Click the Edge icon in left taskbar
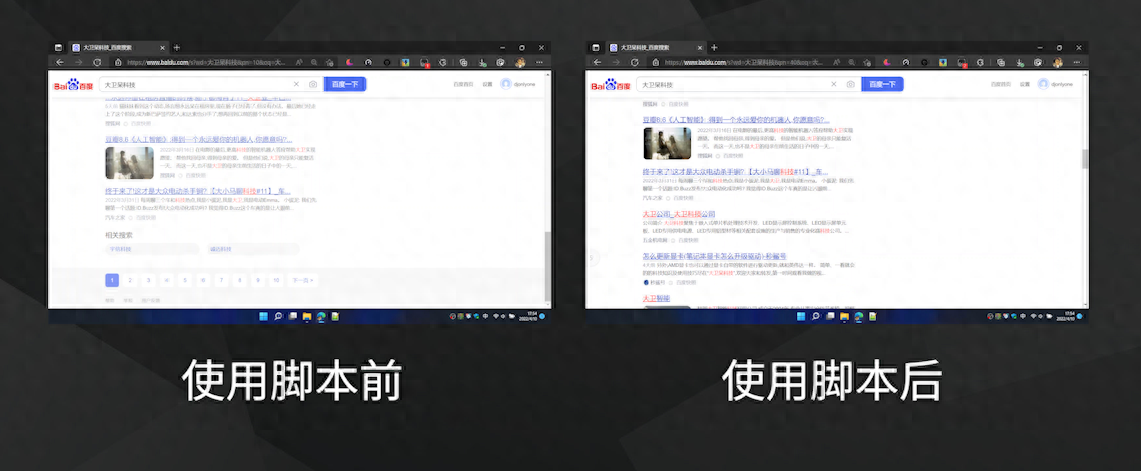 pyautogui.click(x=322, y=316)
